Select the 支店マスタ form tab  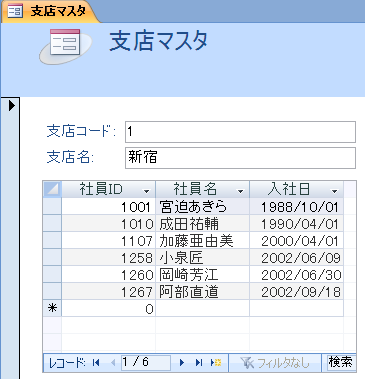(50, 11)
